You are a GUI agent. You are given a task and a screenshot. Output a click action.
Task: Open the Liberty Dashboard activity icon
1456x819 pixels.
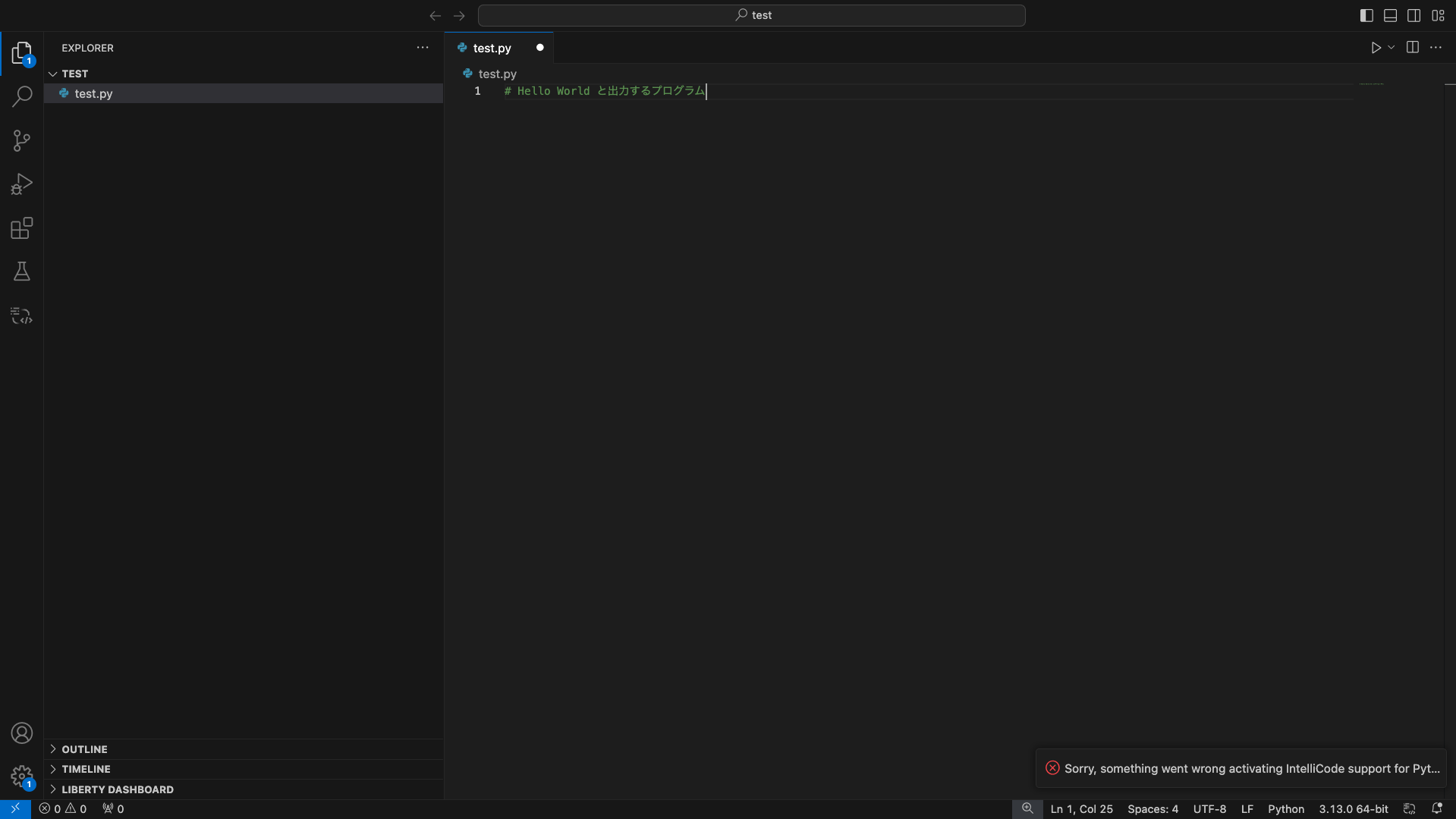coord(22,315)
